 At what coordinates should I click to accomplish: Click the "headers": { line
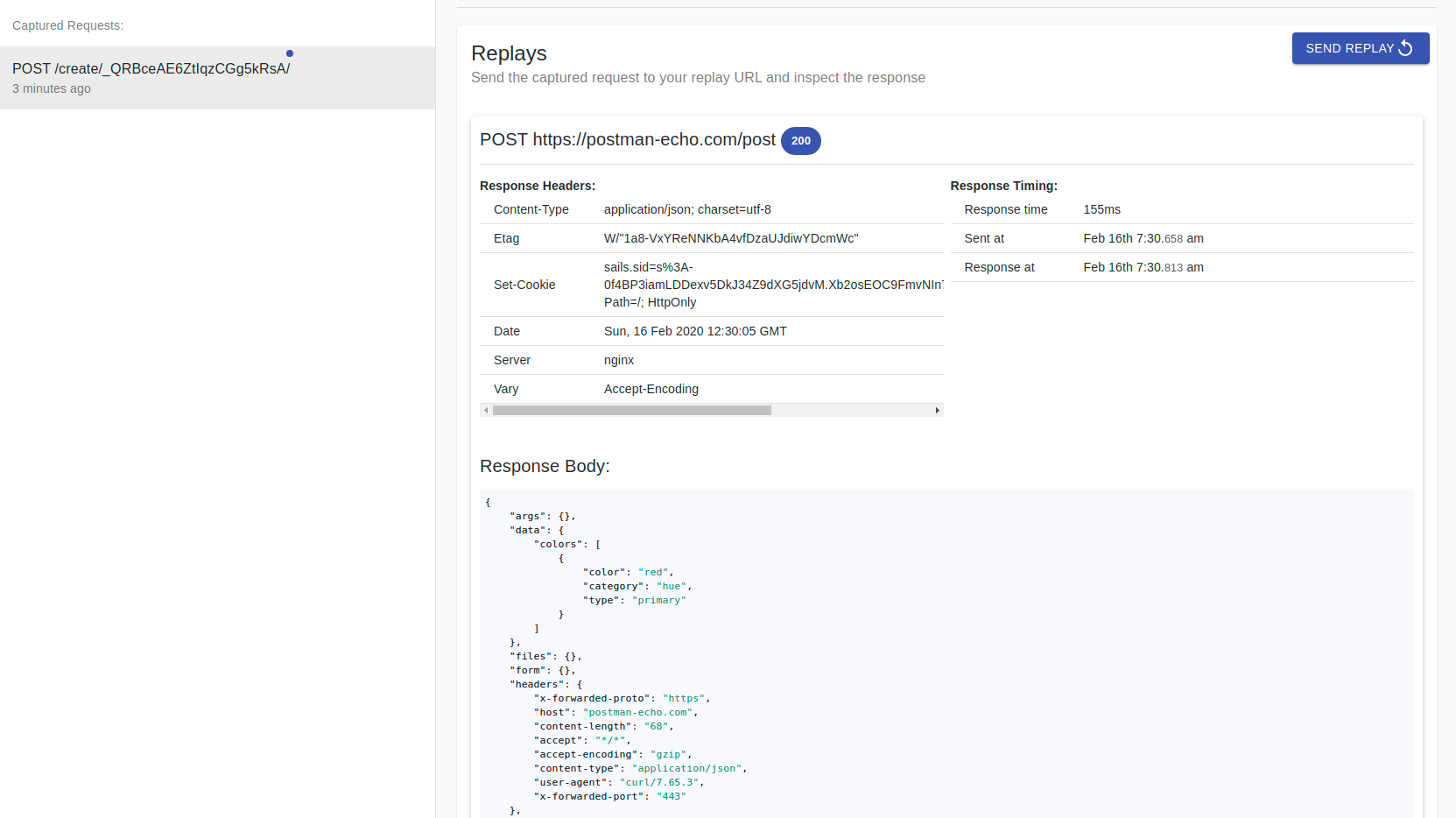tap(546, 684)
